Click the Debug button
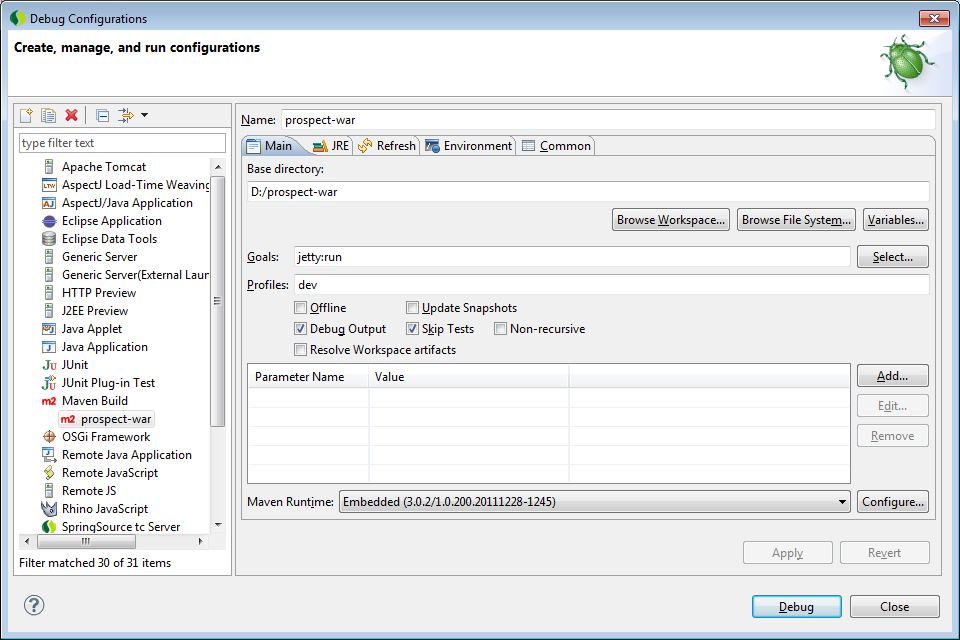Screen dimensions: 960x640 [797, 606]
